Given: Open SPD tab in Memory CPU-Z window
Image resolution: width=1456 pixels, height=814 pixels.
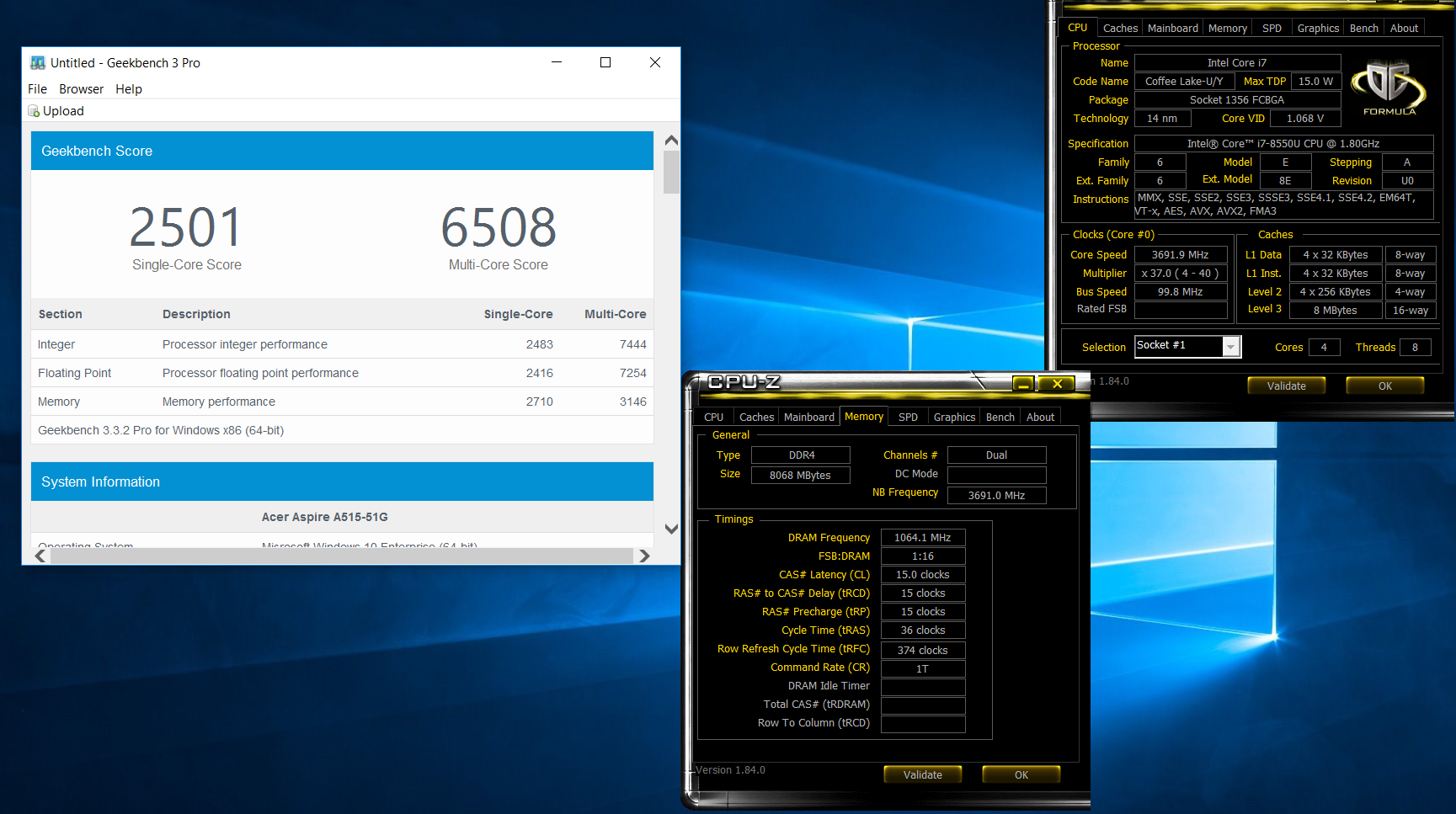Looking at the screenshot, I should (908, 418).
